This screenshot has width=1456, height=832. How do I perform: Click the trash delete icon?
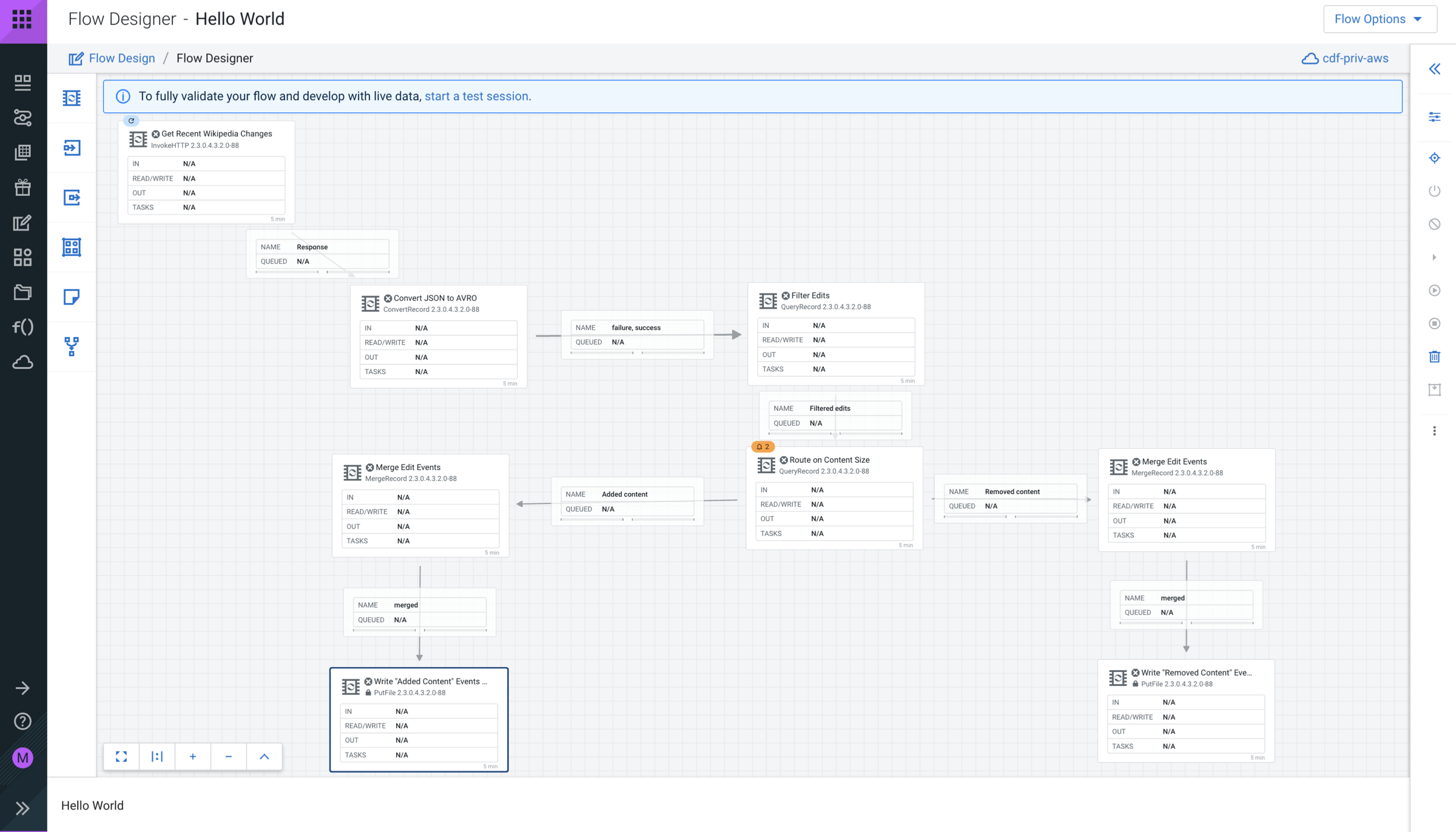tap(1434, 357)
